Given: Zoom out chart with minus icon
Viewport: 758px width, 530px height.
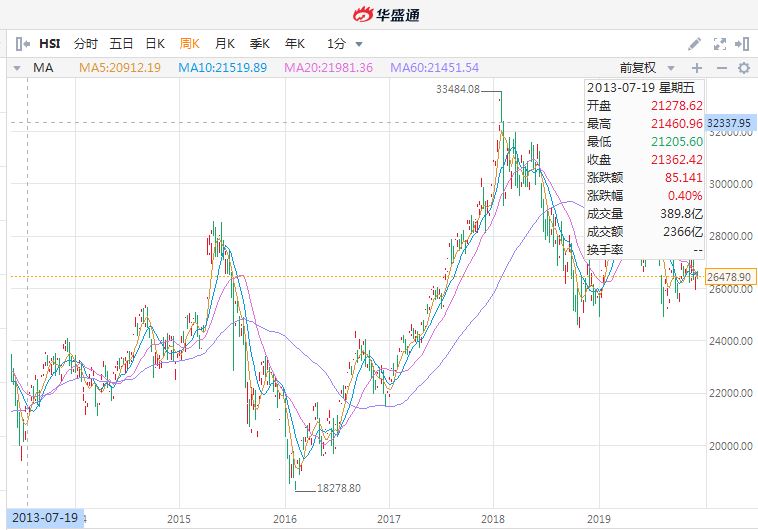Looking at the screenshot, I should tap(721, 68).
